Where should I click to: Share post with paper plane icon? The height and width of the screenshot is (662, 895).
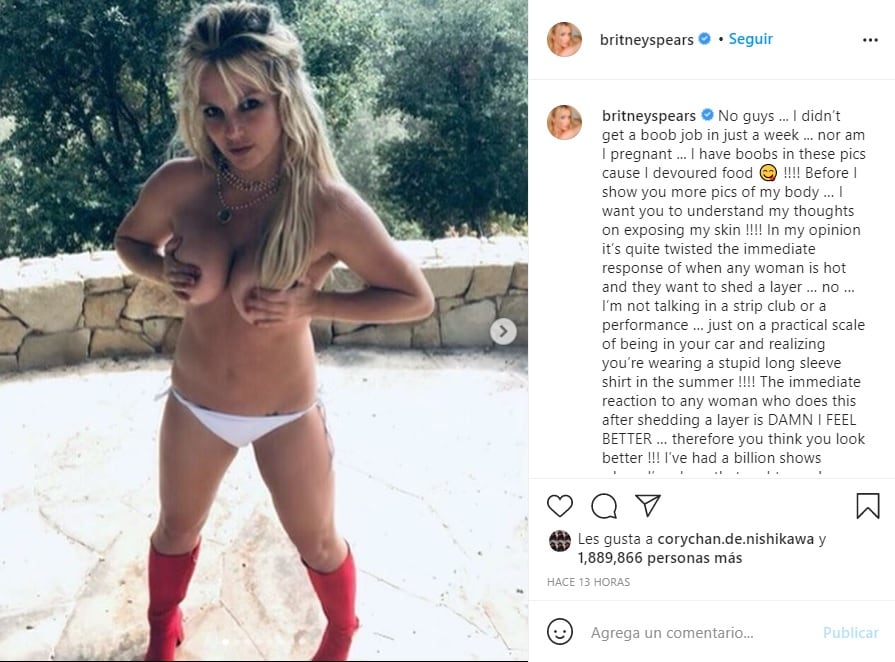[648, 505]
